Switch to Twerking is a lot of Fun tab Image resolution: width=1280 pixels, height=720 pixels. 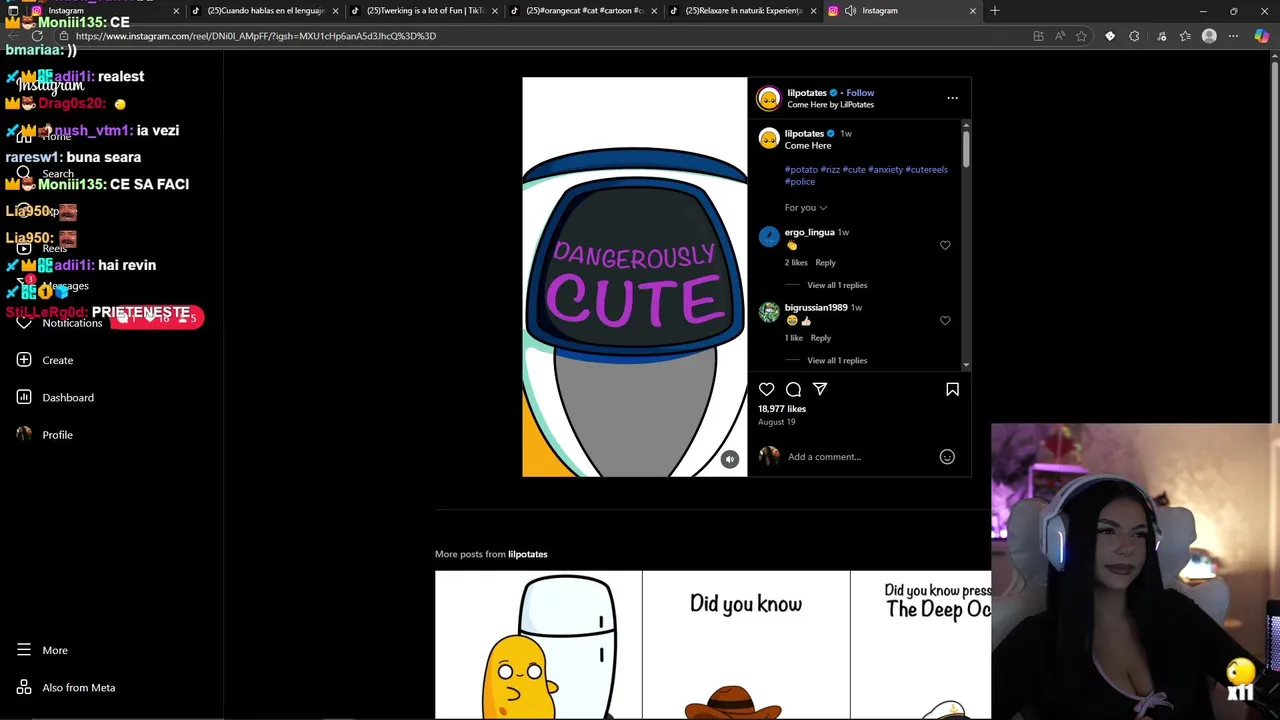pyautogui.click(x=424, y=11)
